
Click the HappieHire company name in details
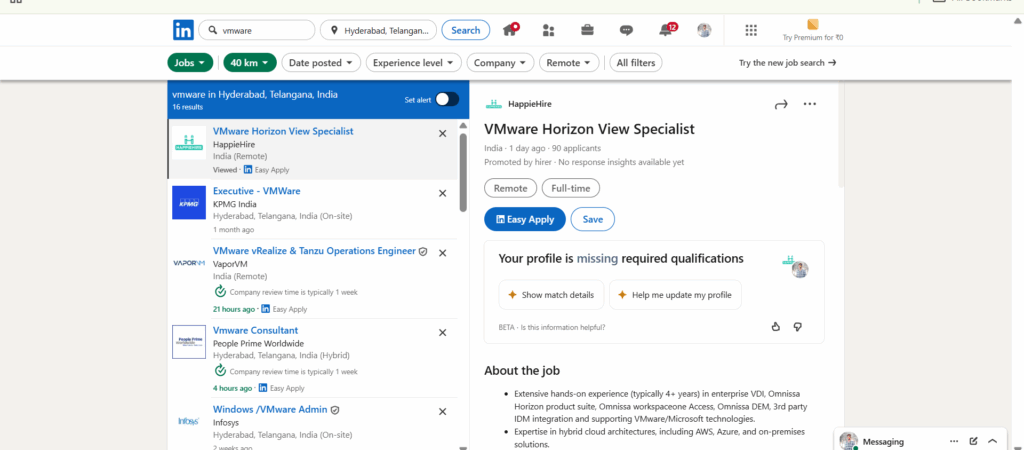coord(530,104)
